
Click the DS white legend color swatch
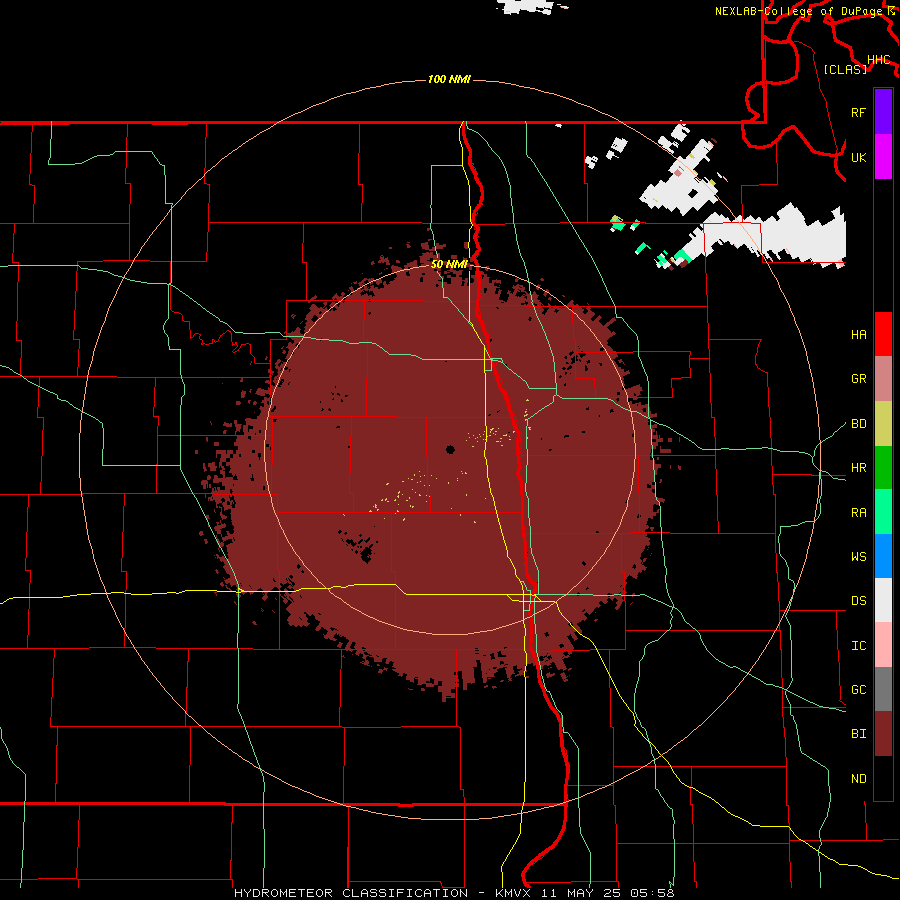(883, 600)
